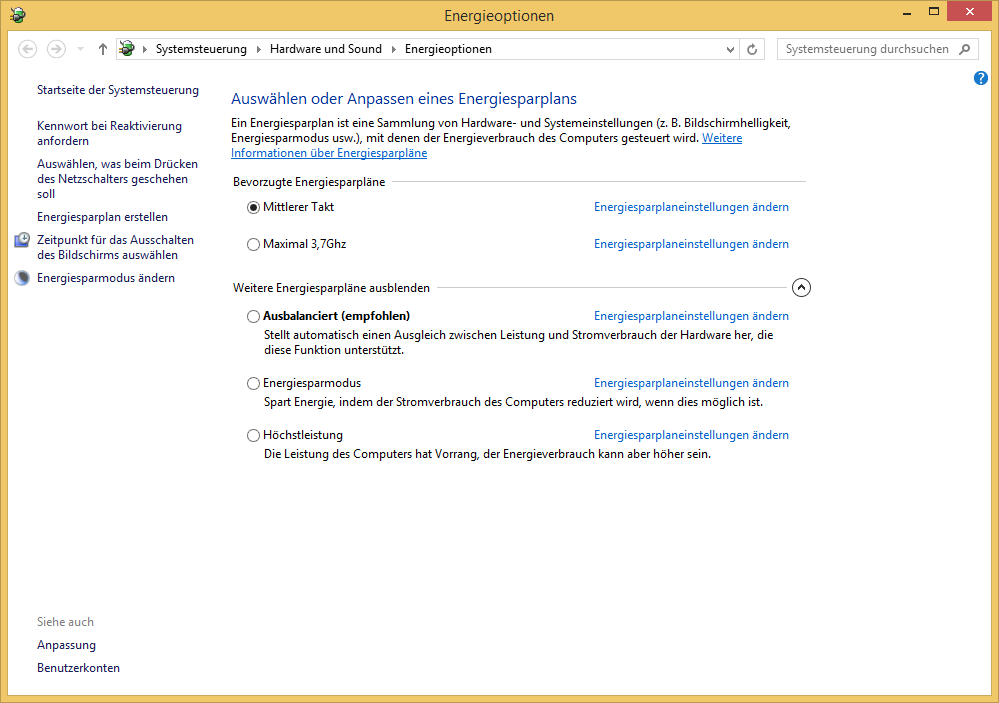The height and width of the screenshot is (703, 999).
Task: Open Anpassung under Siehe auch
Action: coord(66,645)
